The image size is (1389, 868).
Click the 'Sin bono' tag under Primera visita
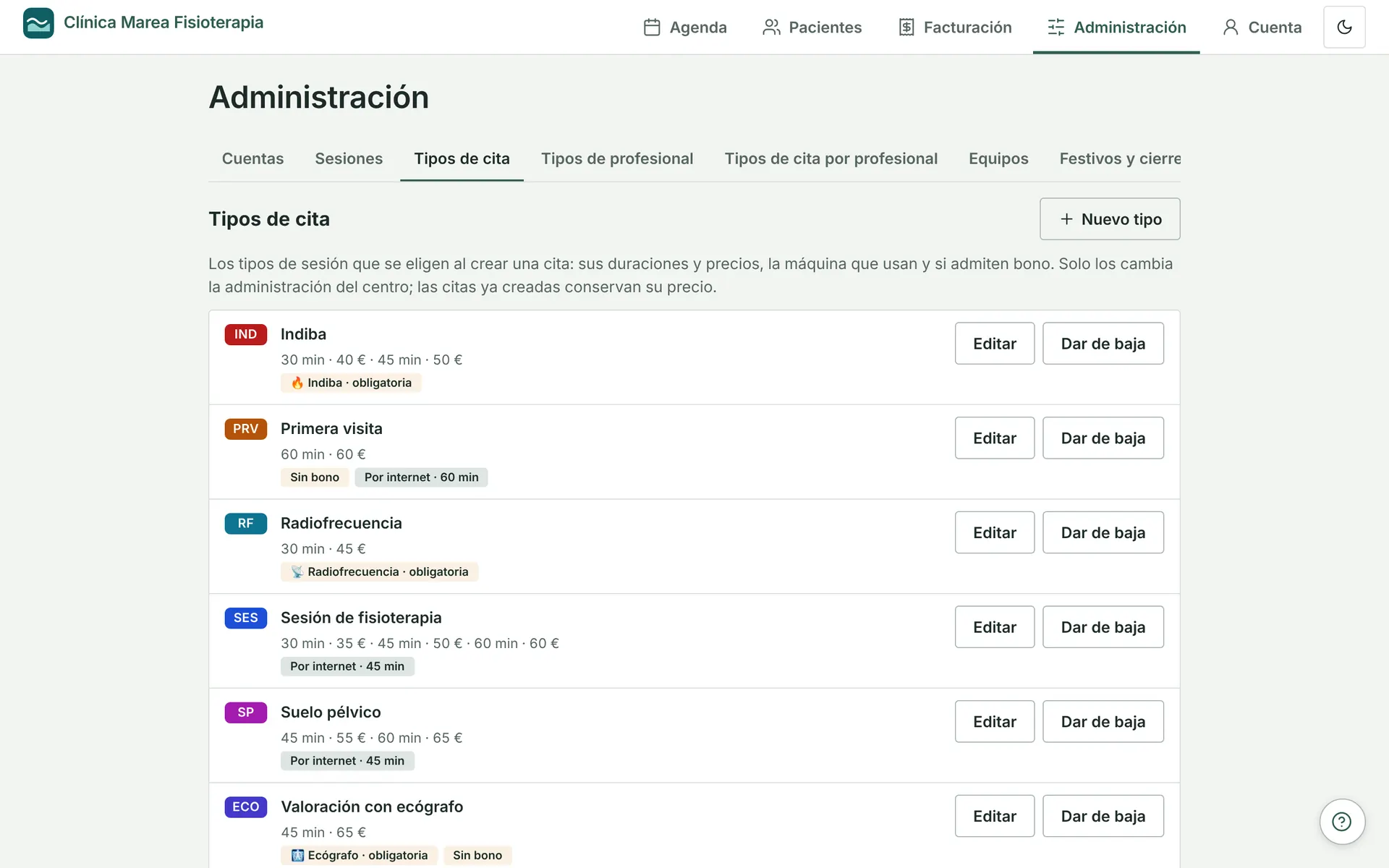pyautogui.click(x=315, y=477)
